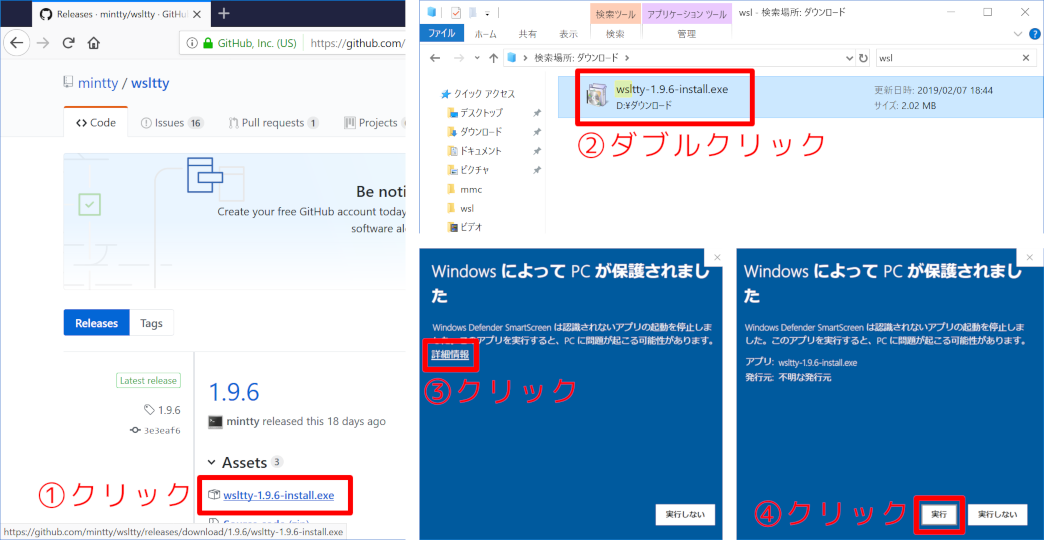Click the repository book icon beside mintty
This screenshot has width=1044, height=540.
68,83
